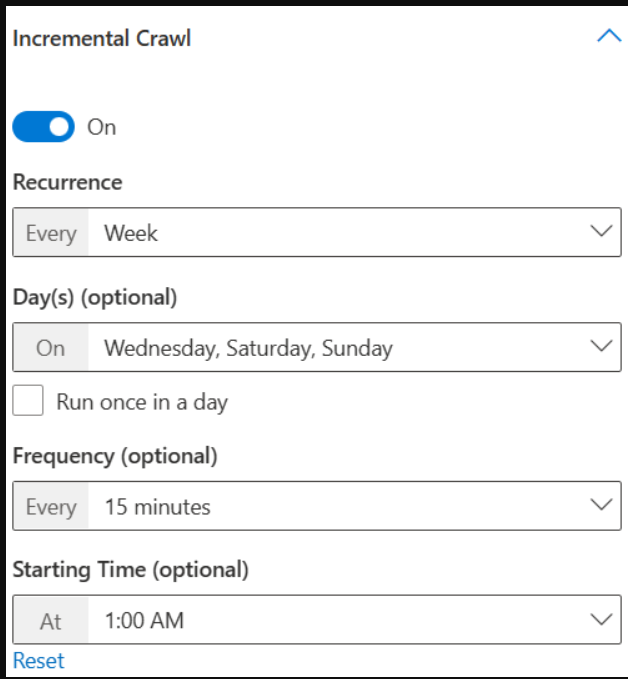Screen dimensions: 628x679
Task: Click the Recurrence field label
Action: tap(68, 182)
